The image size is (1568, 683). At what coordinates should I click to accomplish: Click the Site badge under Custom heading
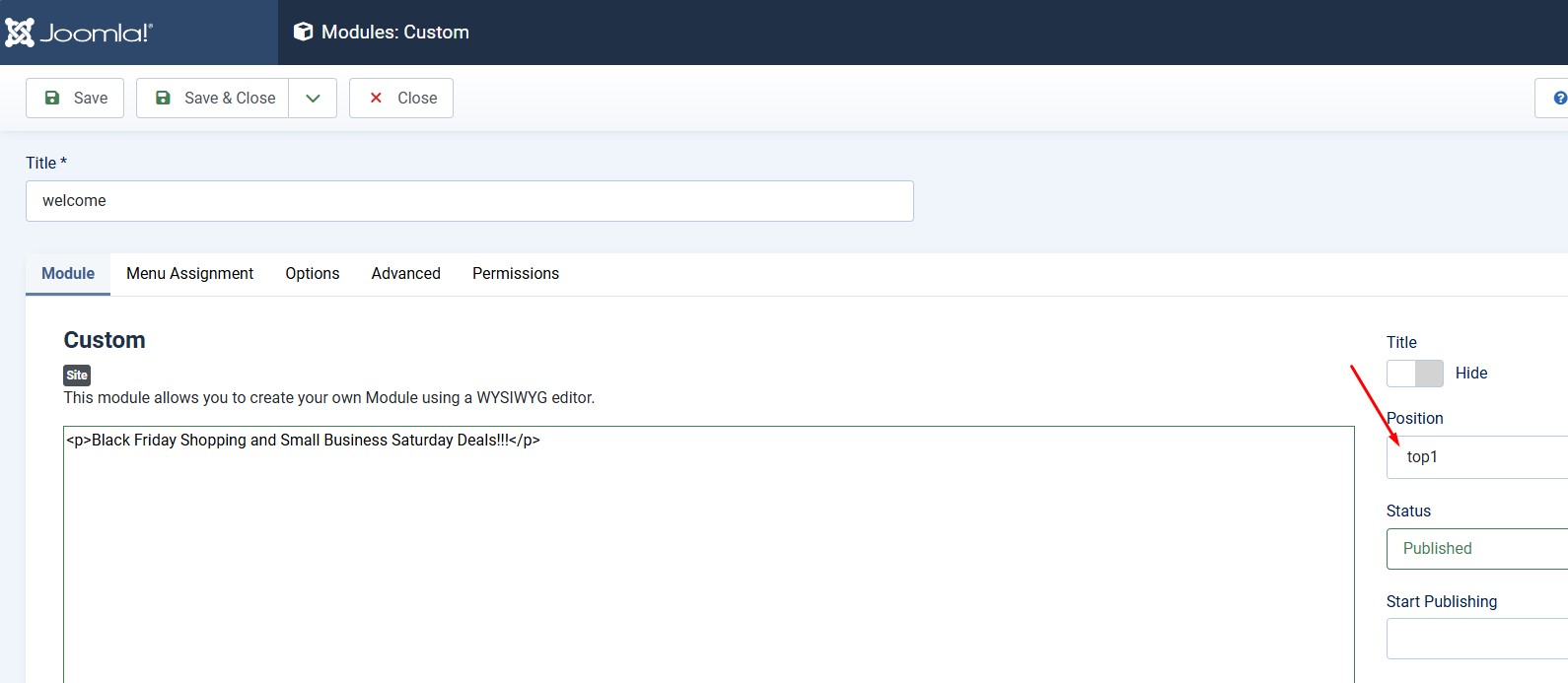(77, 376)
